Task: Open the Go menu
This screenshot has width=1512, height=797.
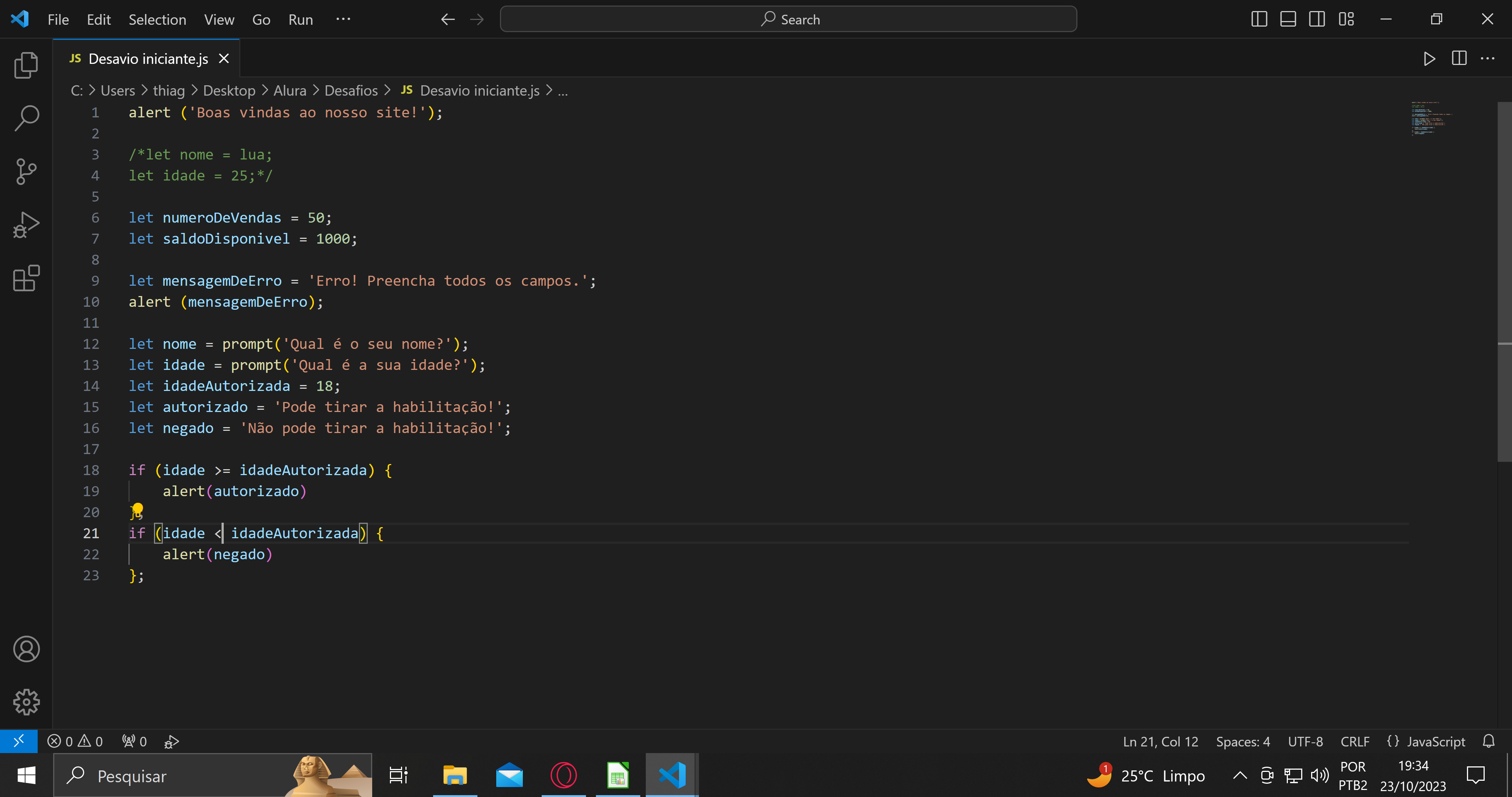Action: coord(261,19)
